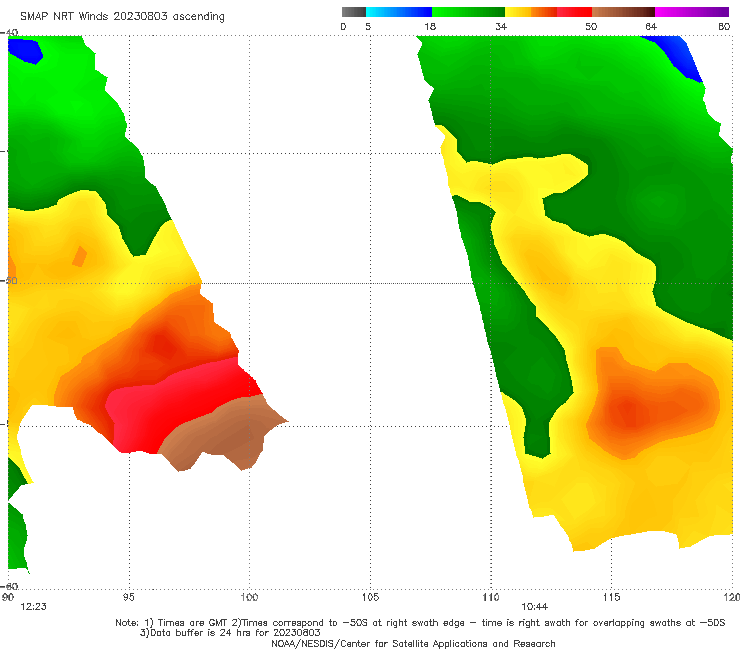Click the bright red wind region in the left swath

175,401
